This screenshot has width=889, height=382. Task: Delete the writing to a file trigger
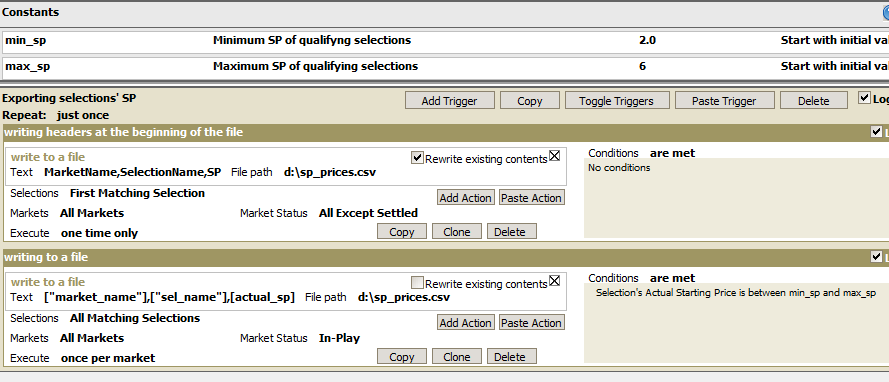pyautogui.click(x=510, y=356)
